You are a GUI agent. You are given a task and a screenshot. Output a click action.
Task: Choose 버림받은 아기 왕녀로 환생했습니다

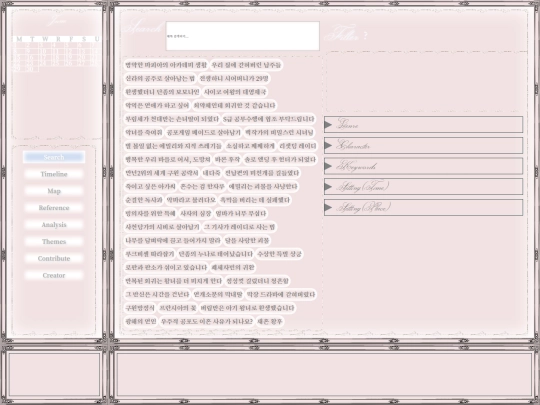click(247, 308)
